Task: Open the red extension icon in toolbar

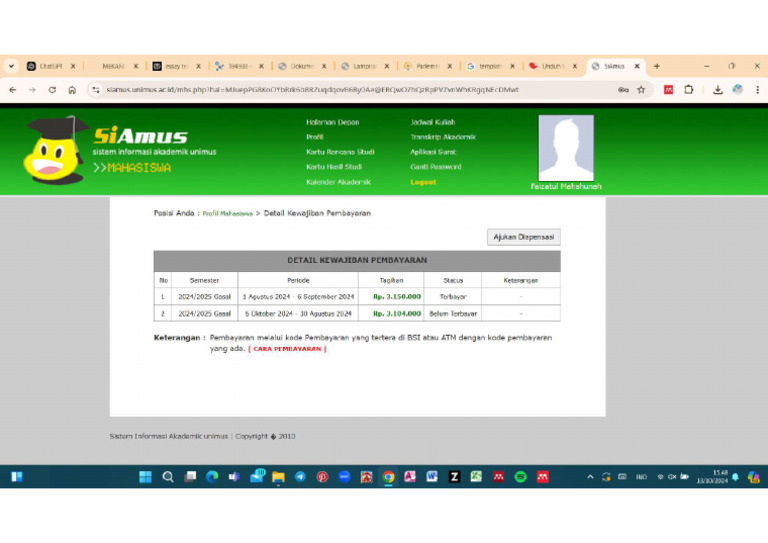Action: (x=668, y=90)
